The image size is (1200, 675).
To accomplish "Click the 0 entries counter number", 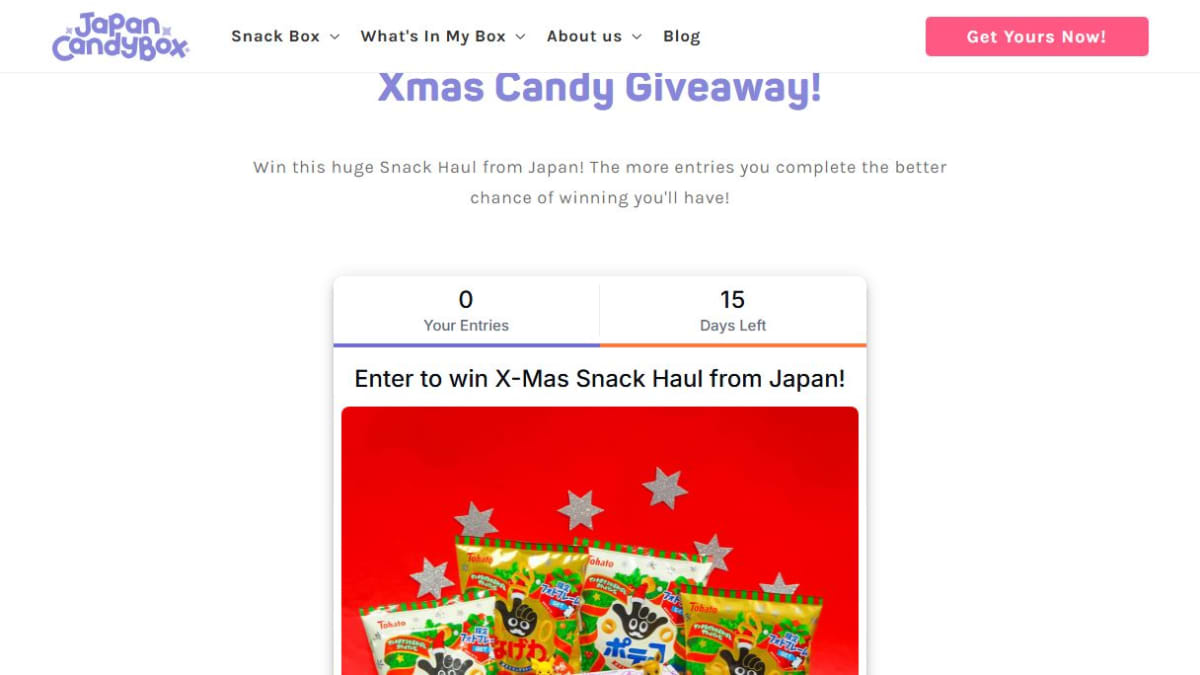I will click(466, 299).
